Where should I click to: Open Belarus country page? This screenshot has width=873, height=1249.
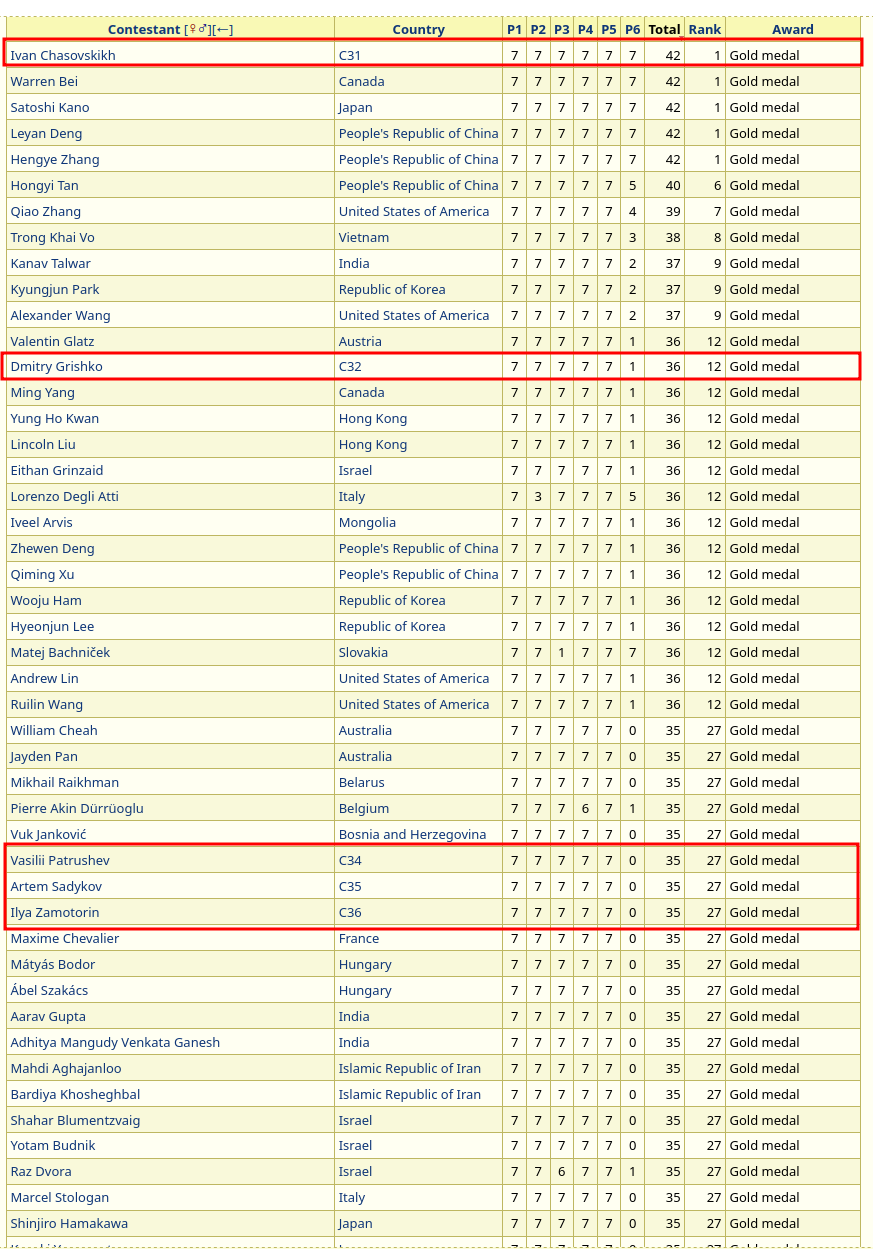pos(361,782)
